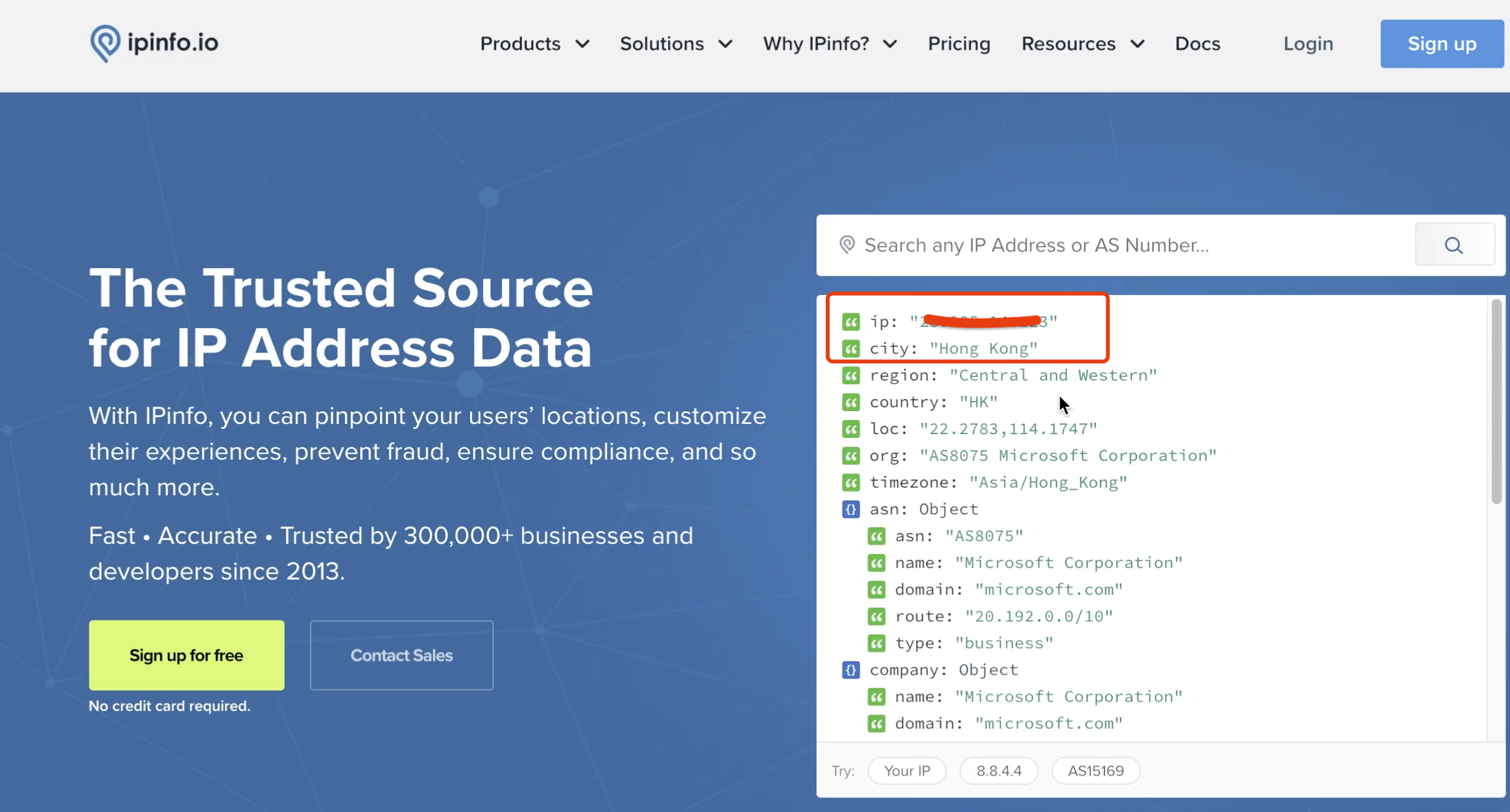Try the 8.8.4.4 suggestion chip
Screen dimensions: 1510x812
[998, 771]
